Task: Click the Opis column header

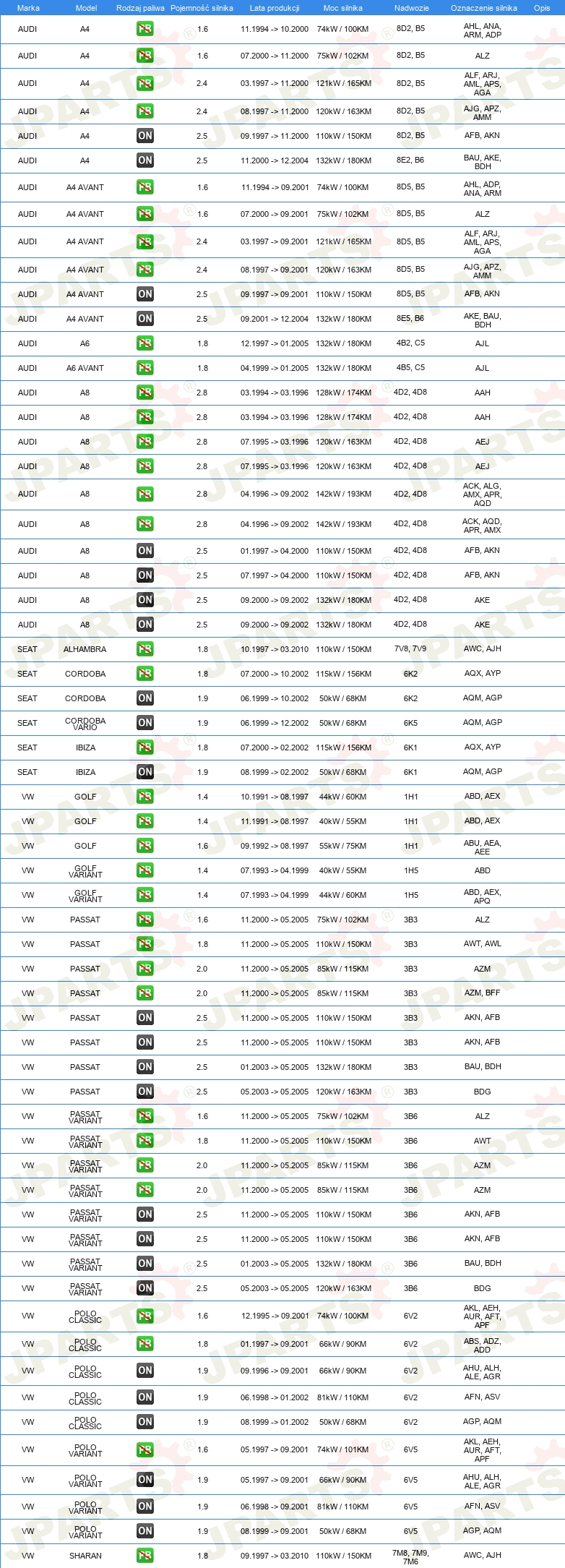Action: click(x=542, y=8)
